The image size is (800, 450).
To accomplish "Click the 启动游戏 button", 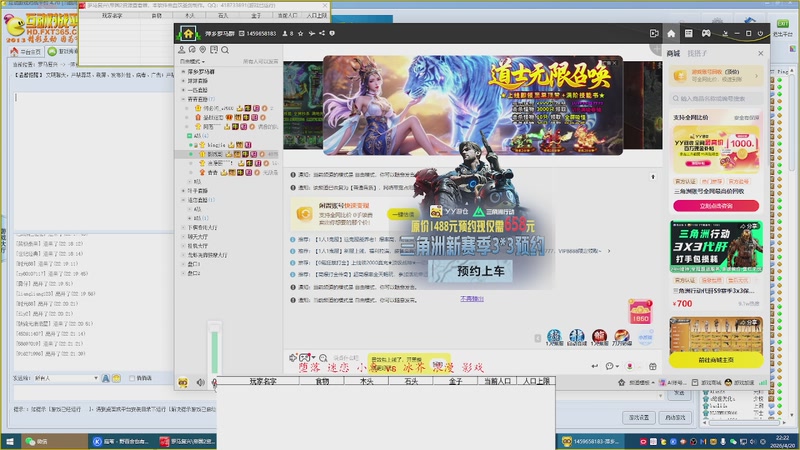I will tap(675, 417).
